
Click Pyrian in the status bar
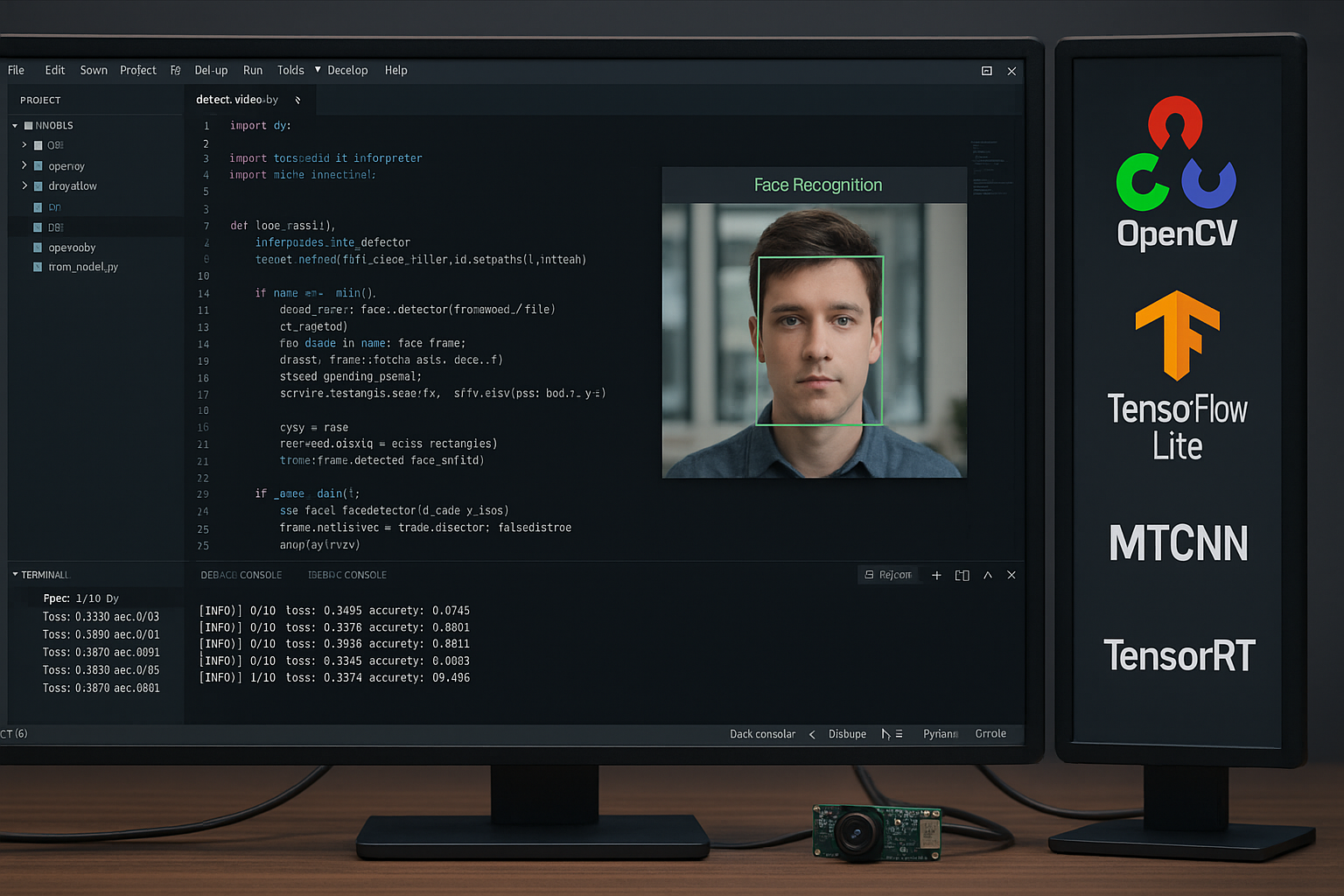[x=940, y=734]
